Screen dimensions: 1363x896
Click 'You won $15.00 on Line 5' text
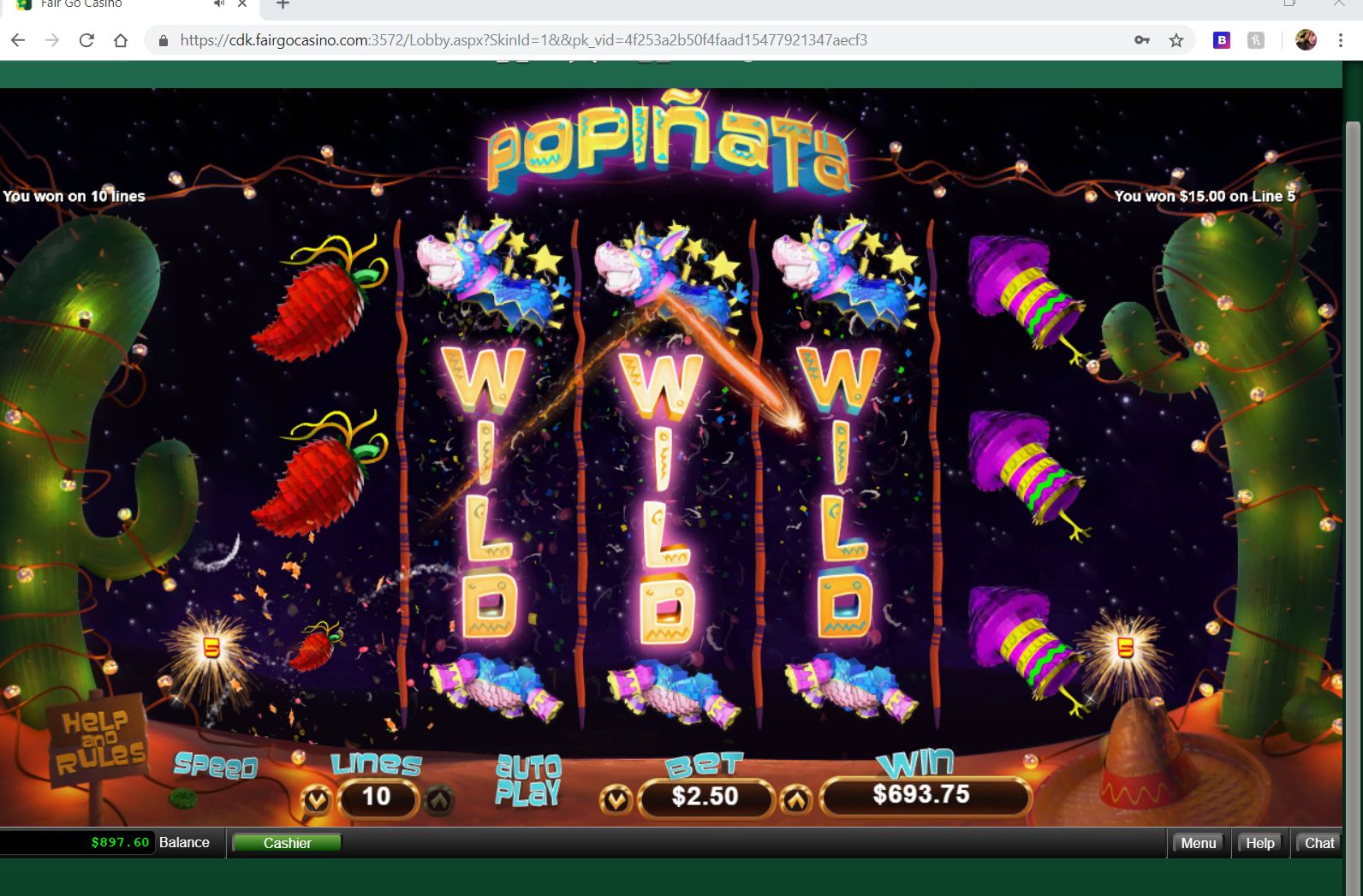point(1205,196)
